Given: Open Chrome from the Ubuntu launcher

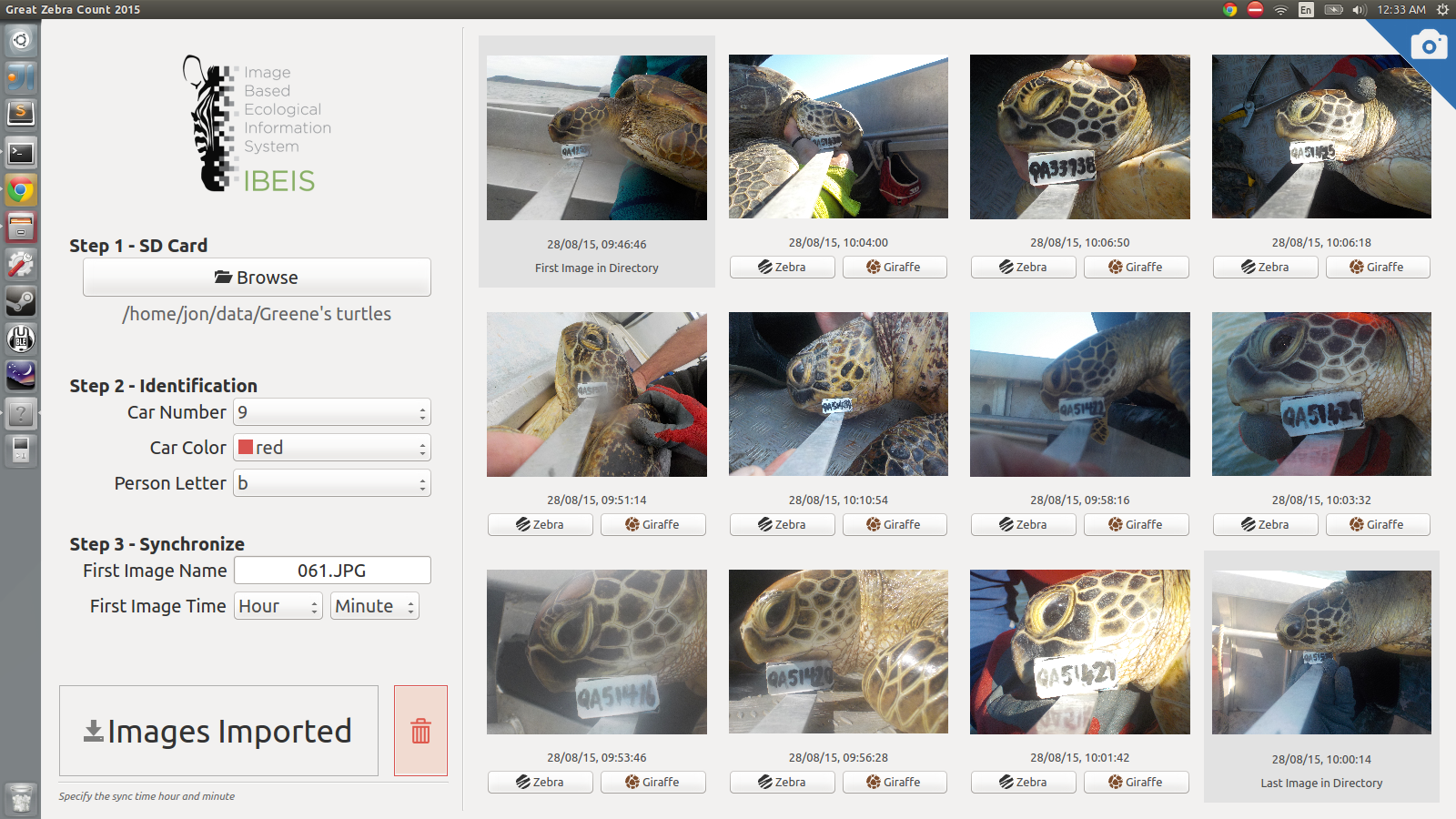Looking at the screenshot, I should point(20,190).
